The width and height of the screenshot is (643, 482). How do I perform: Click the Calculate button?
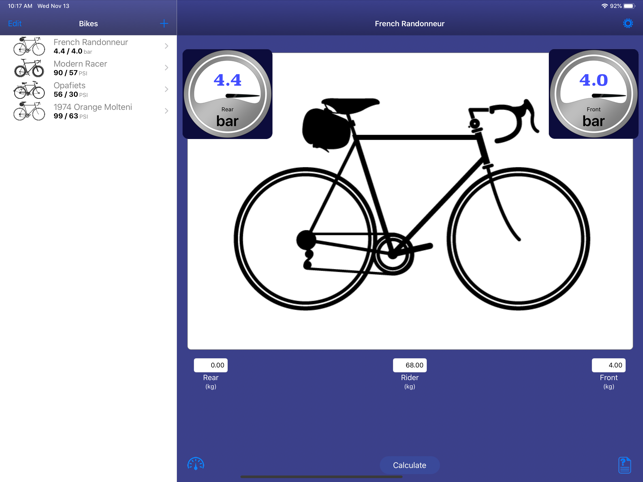click(409, 465)
